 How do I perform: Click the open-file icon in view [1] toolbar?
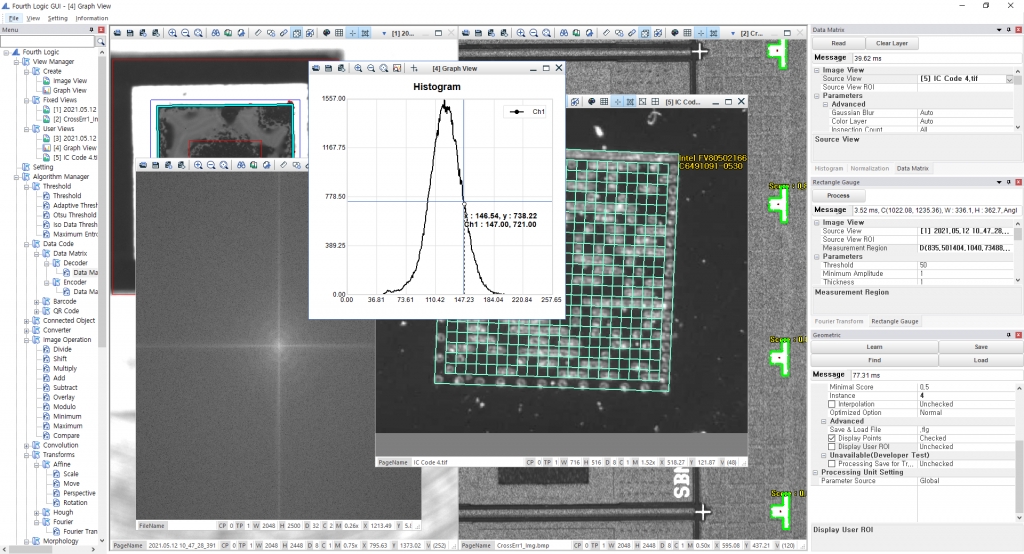click(x=118, y=33)
